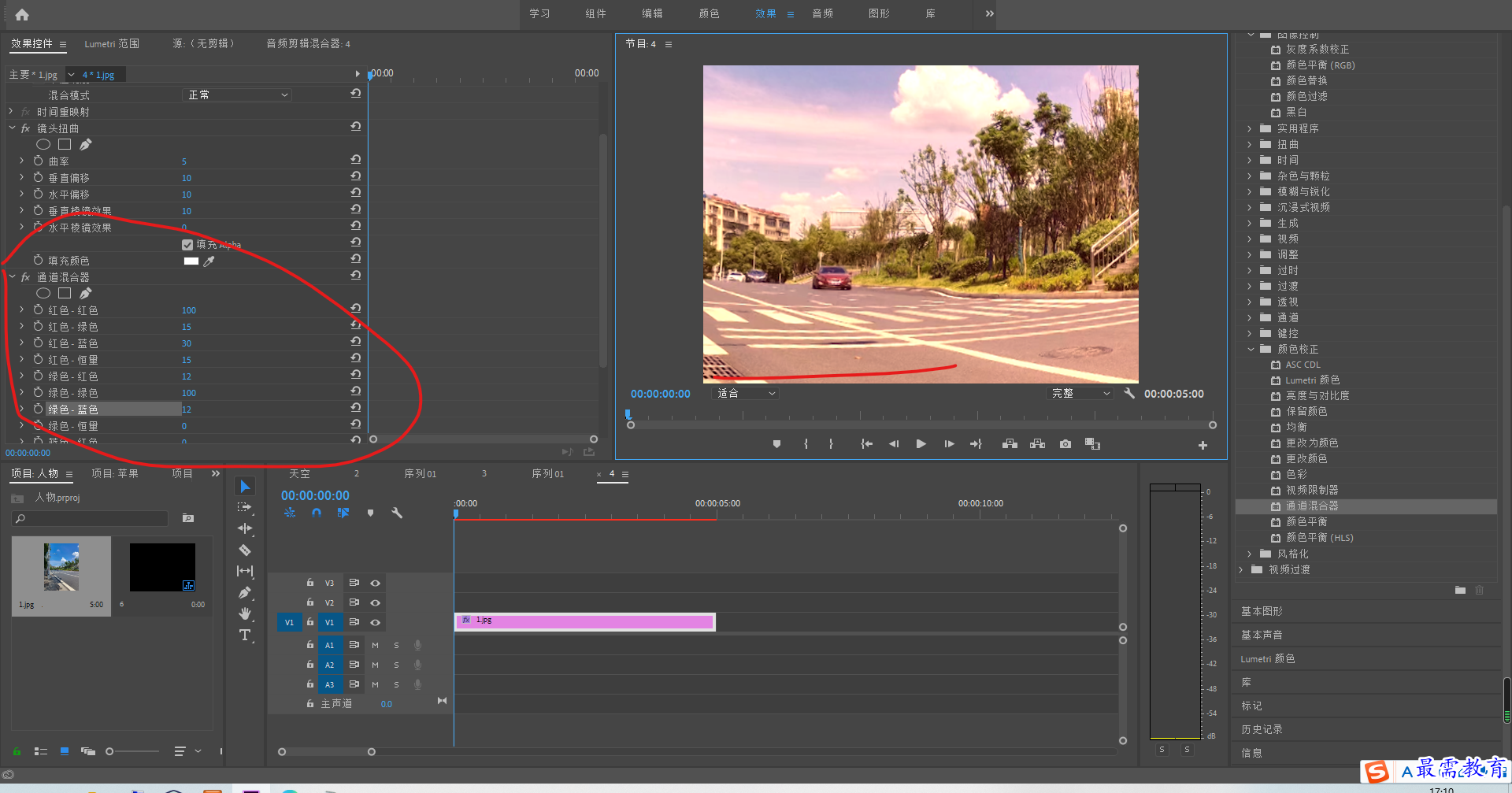Open the 基本声音 panel

point(1262,635)
